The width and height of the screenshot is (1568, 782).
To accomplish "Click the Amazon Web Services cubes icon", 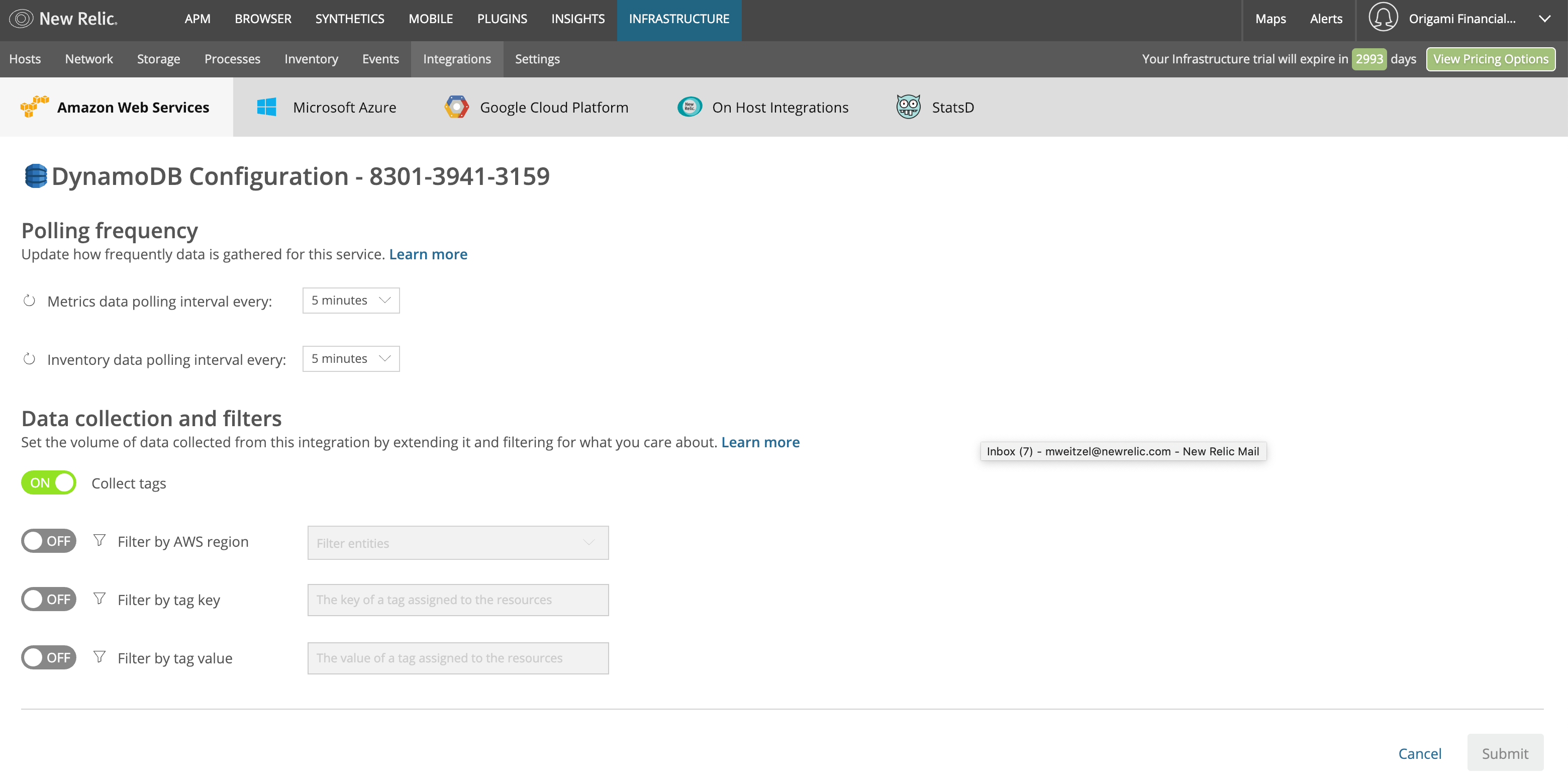I will tap(34, 107).
